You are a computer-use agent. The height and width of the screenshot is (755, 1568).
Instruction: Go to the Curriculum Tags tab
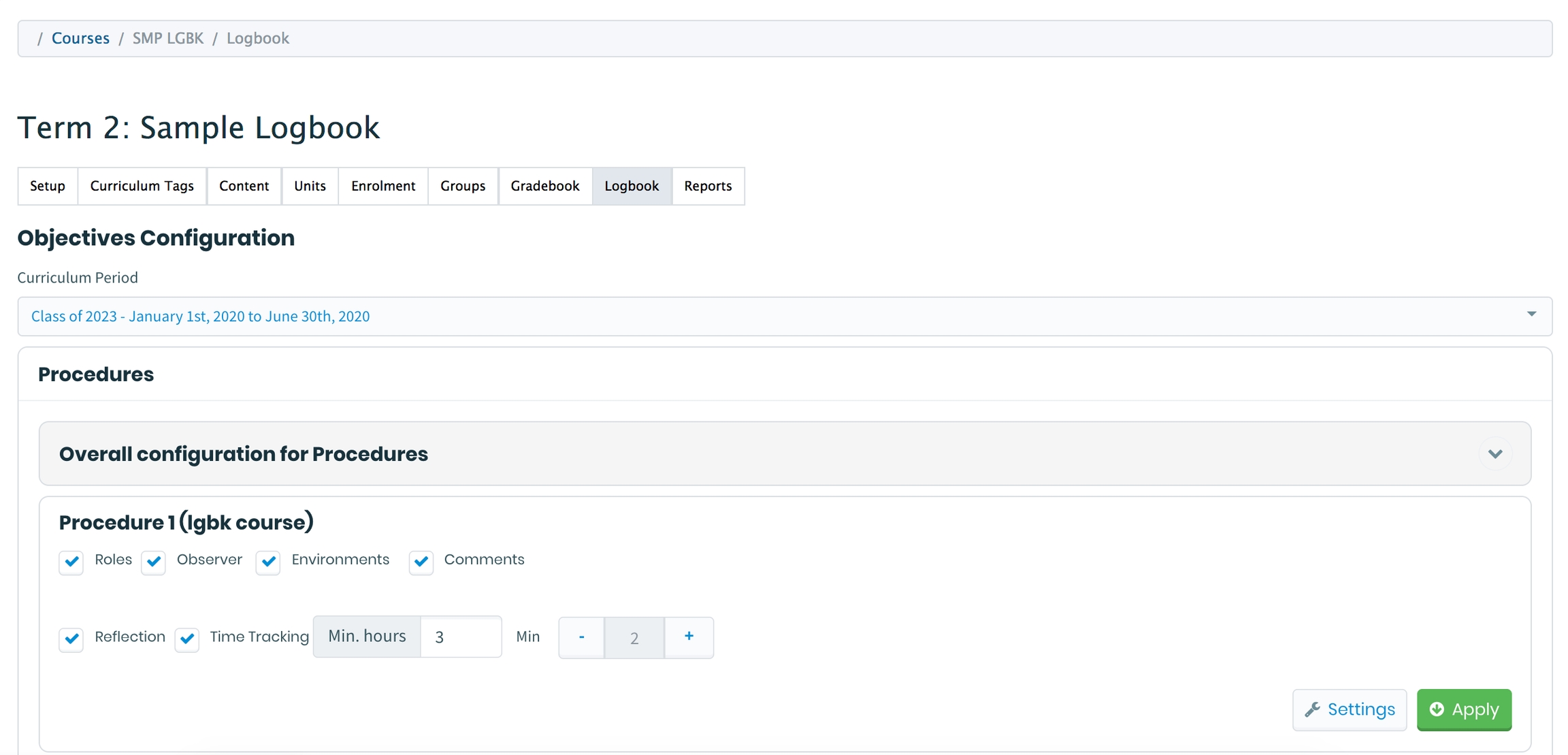(142, 186)
